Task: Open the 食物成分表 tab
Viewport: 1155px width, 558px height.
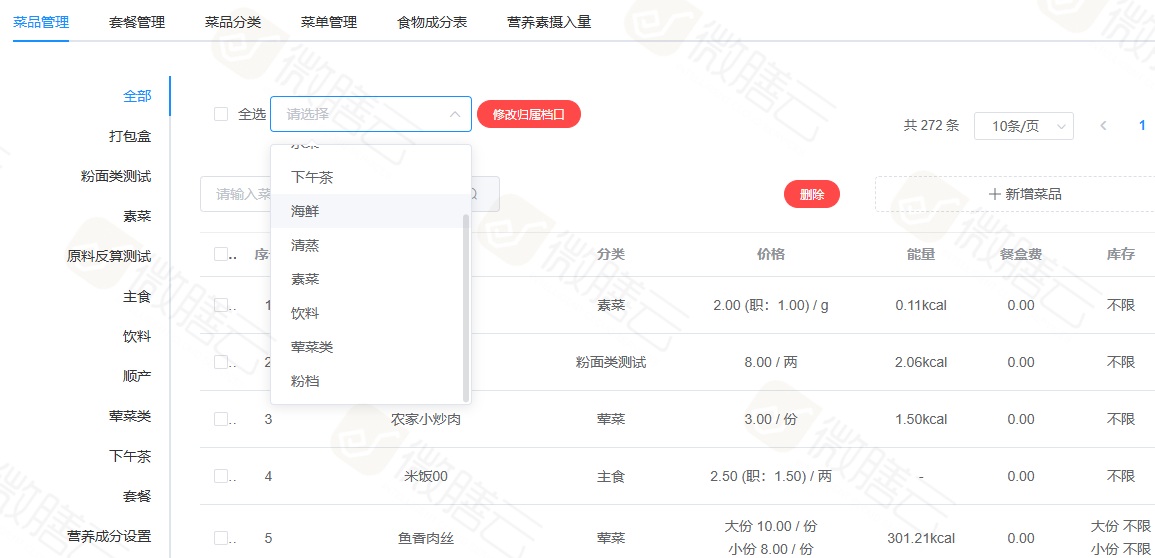Action: point(432,22)
